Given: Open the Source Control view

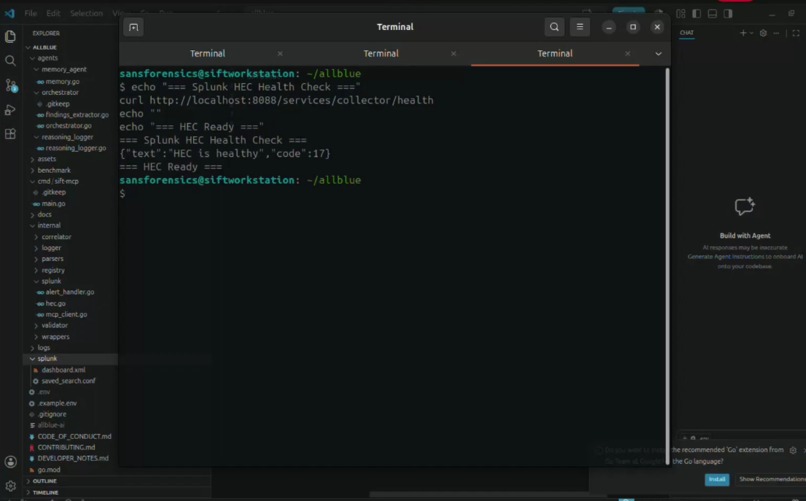Looking at the screenshot, I should [x=10, y=85].
